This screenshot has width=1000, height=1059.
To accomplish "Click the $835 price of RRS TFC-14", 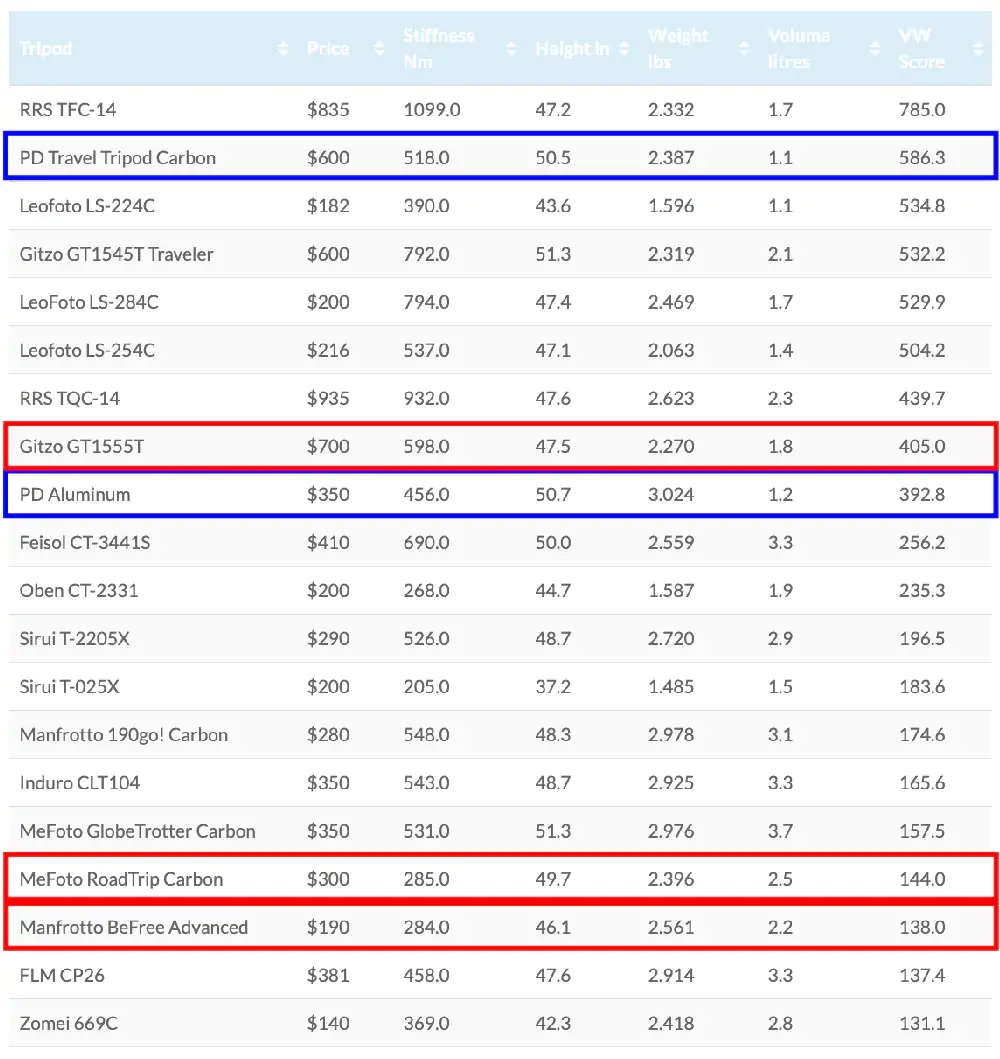I will [x=328, y=109].
